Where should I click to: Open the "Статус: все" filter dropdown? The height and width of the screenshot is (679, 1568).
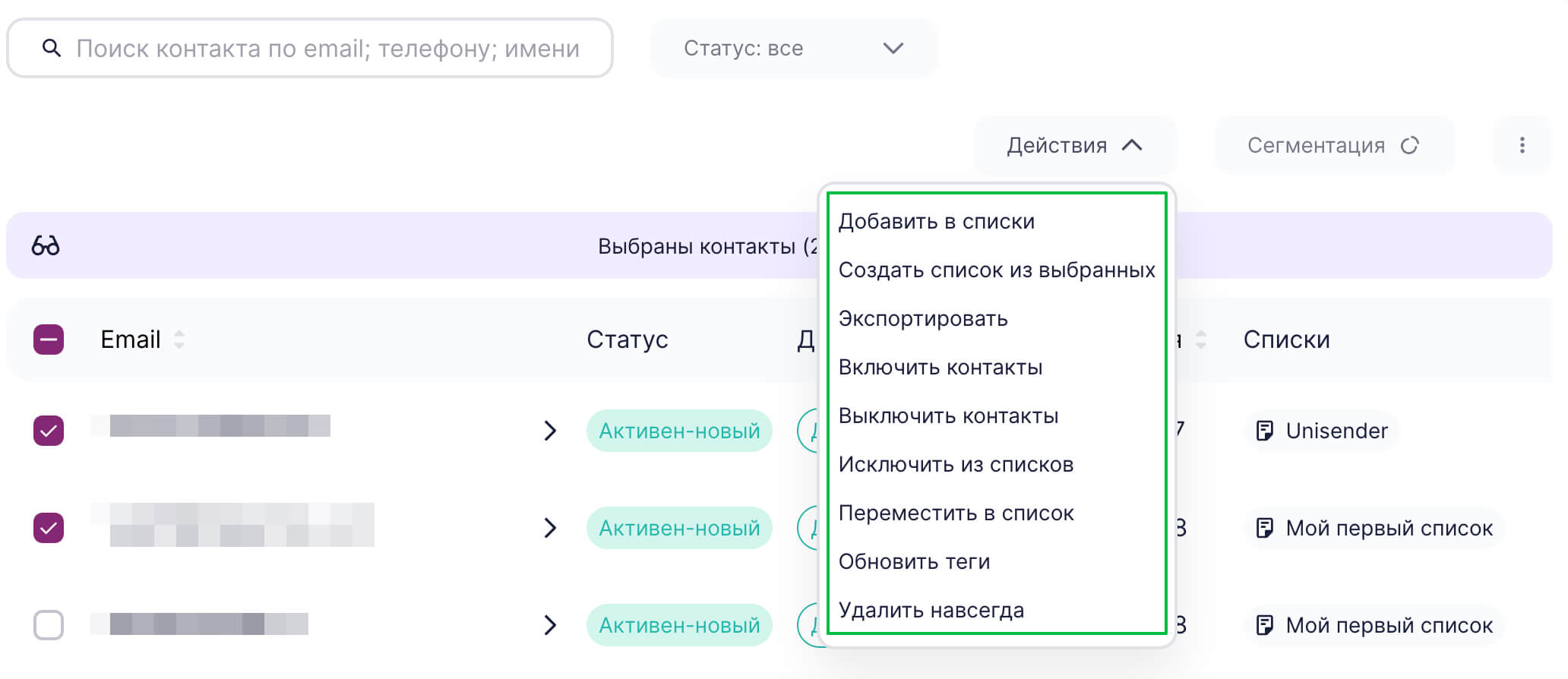793,49
